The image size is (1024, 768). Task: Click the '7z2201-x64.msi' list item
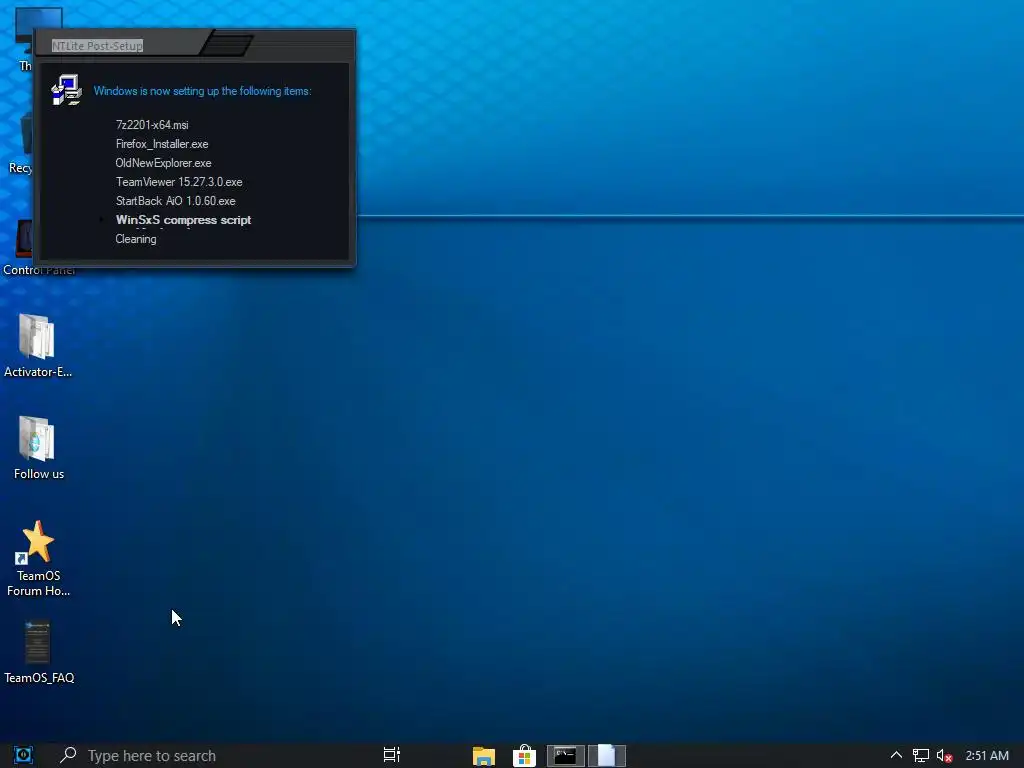coord(152,125)
